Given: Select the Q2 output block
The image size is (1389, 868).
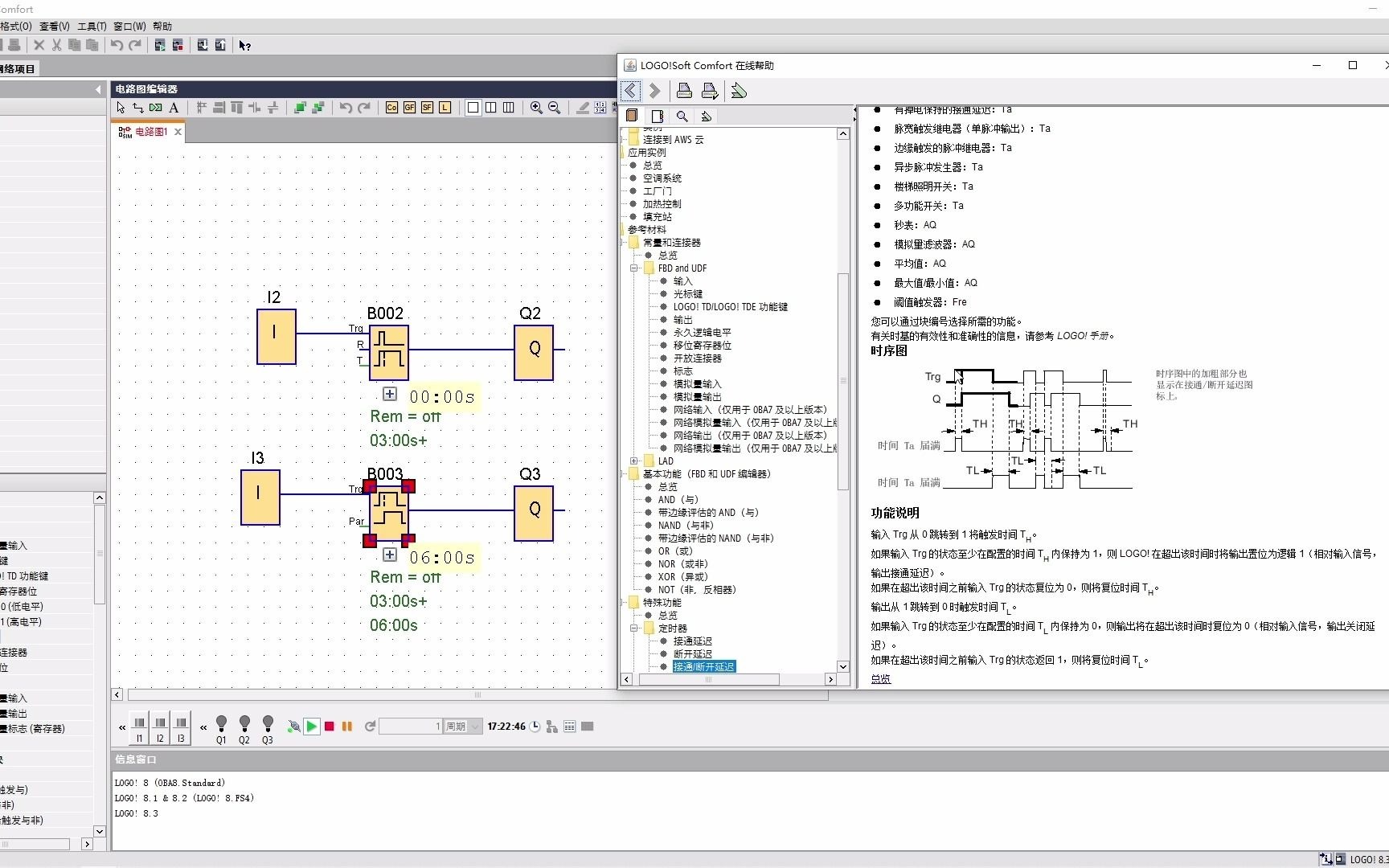Looking at the screenshot, I should point(534,353).
